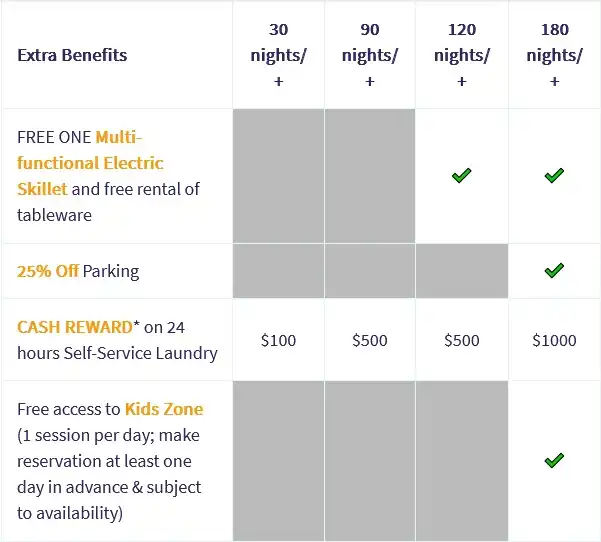This screenshot has height=542, width=601.
Task: Click the $500 reward under 120 nights
Action: coord(461,340)
